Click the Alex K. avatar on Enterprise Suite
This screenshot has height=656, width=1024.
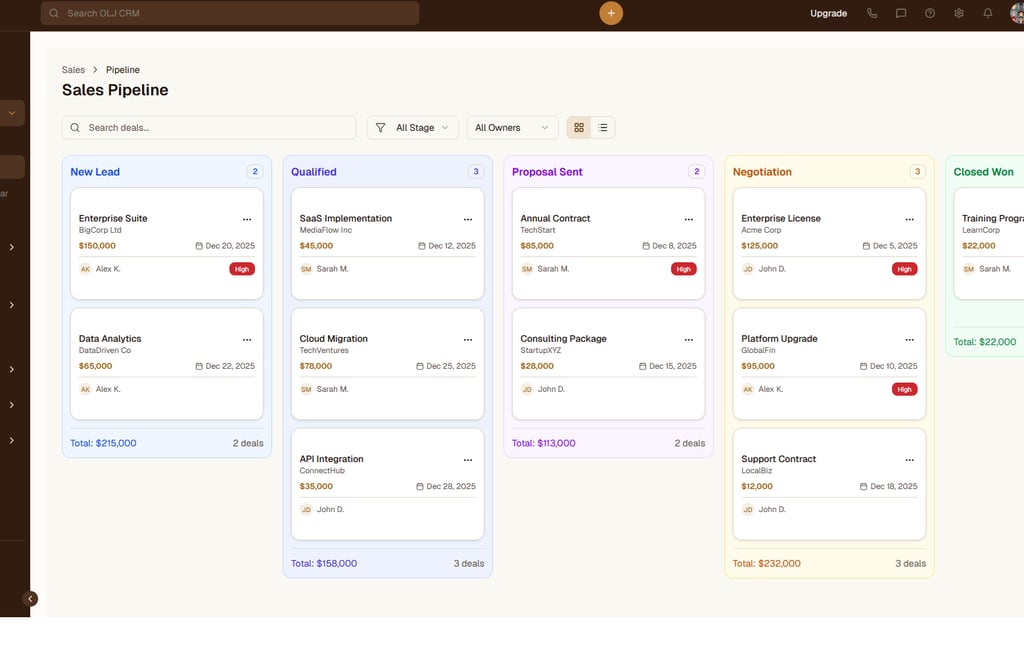86,269
